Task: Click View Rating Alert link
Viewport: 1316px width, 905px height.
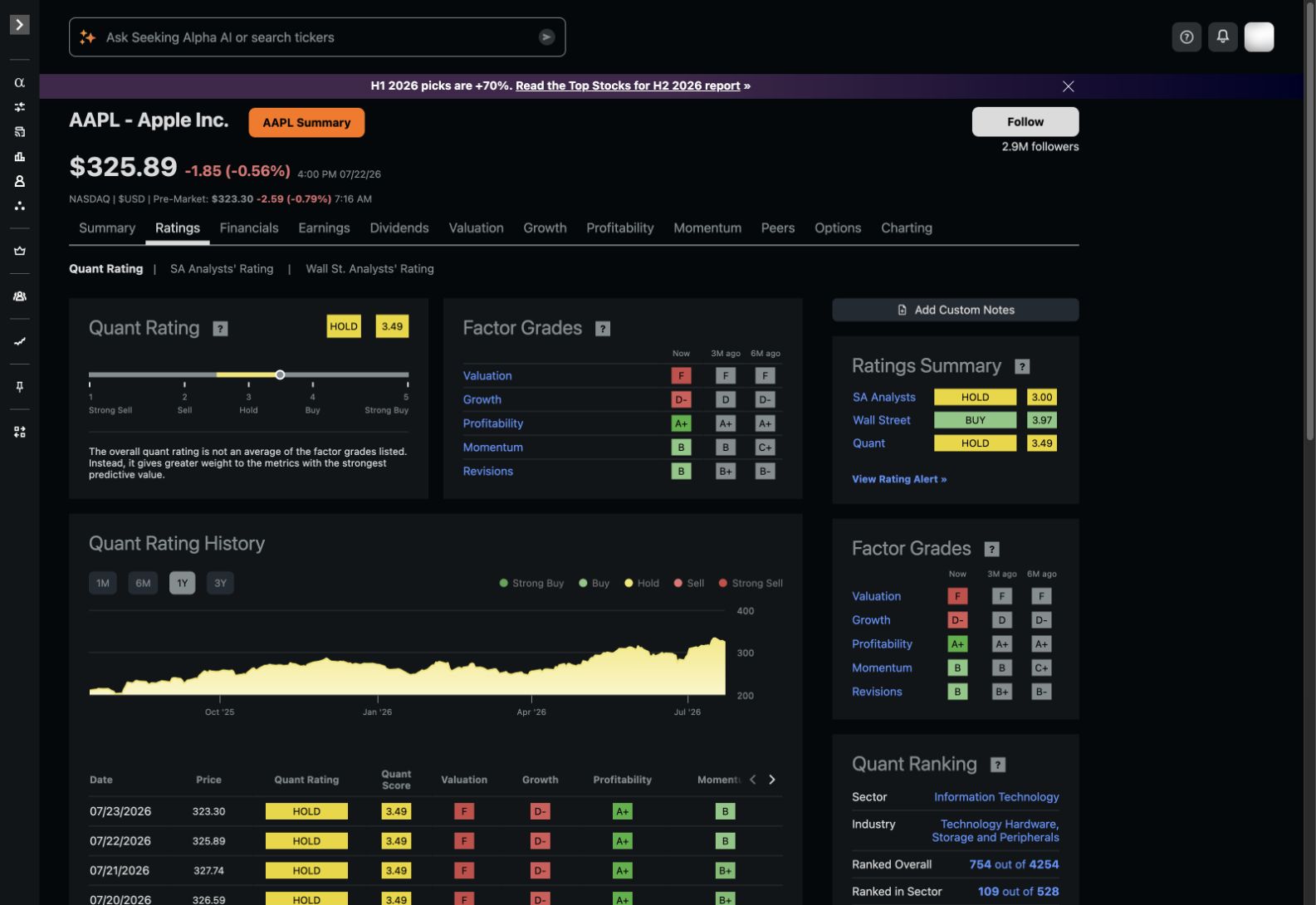Action: pos(899,479)
